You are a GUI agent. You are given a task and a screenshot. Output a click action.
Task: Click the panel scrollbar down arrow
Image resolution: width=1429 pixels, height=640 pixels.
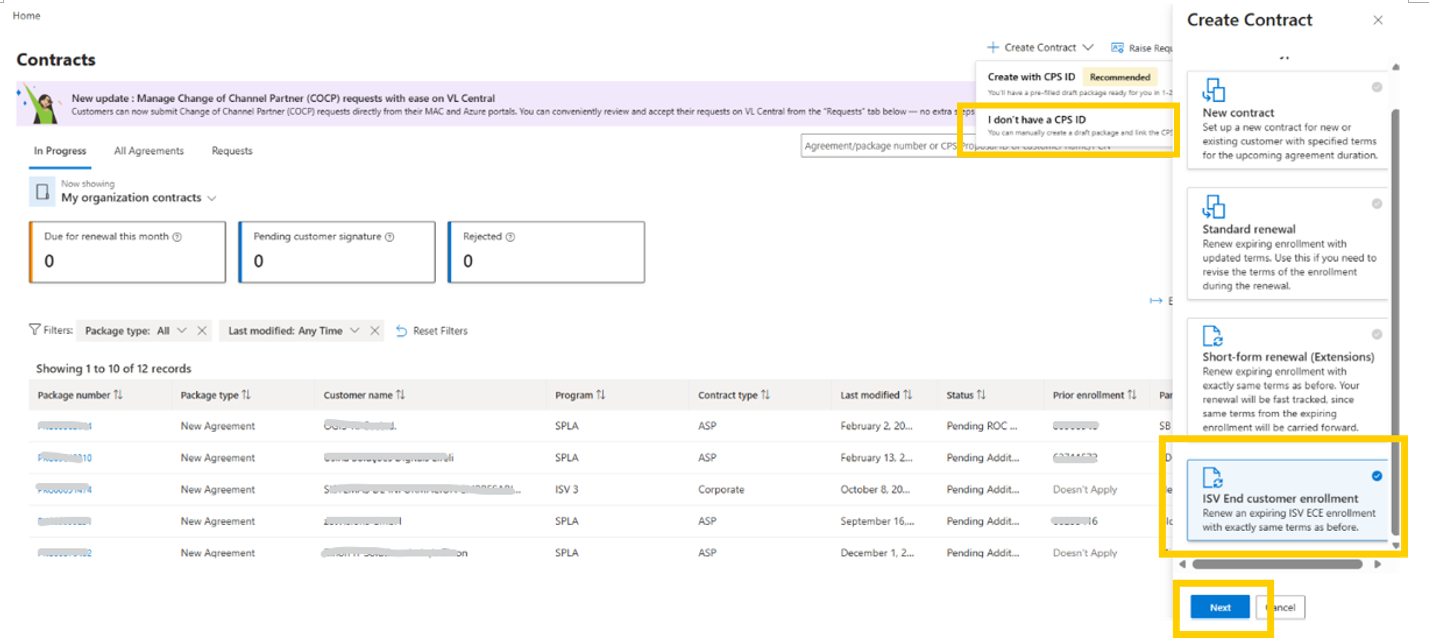coord(1396,546)
